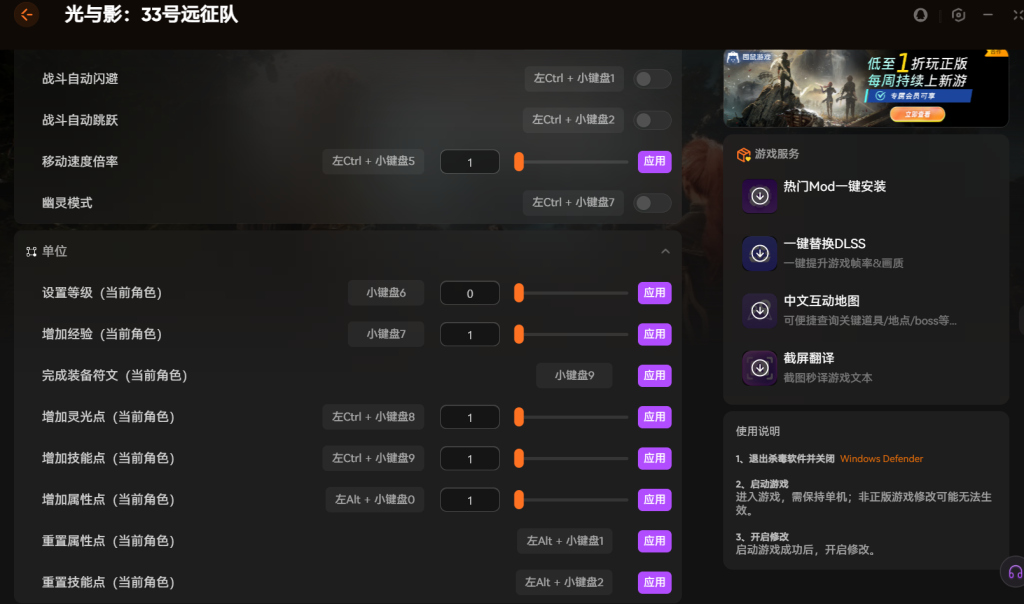This screenshot has height=604, width=1024.
Task: Click the 左Ctrl + 小键盘5 hotkey box
Action: [373, 162]
